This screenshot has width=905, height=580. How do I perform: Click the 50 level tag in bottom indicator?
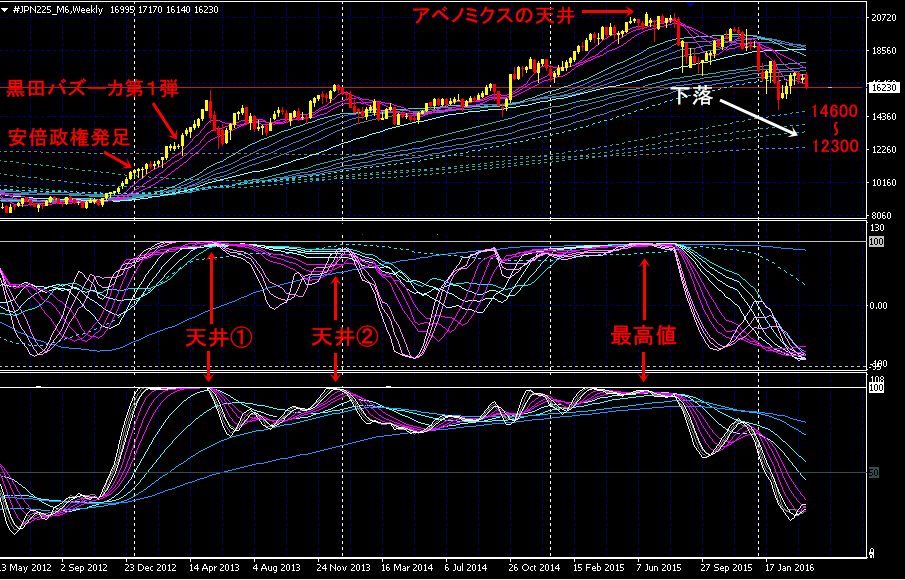pyautogui.click(x=874, y=473)
